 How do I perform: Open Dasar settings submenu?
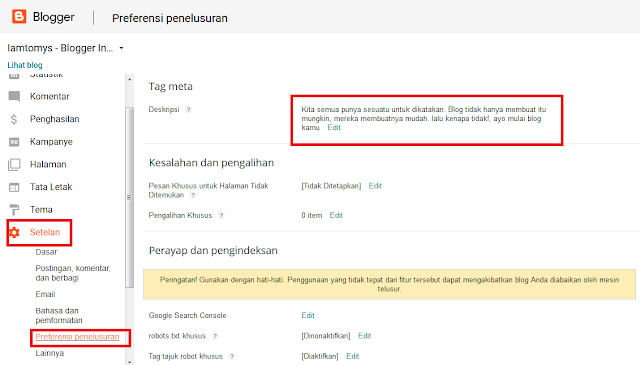coord(47,252)
